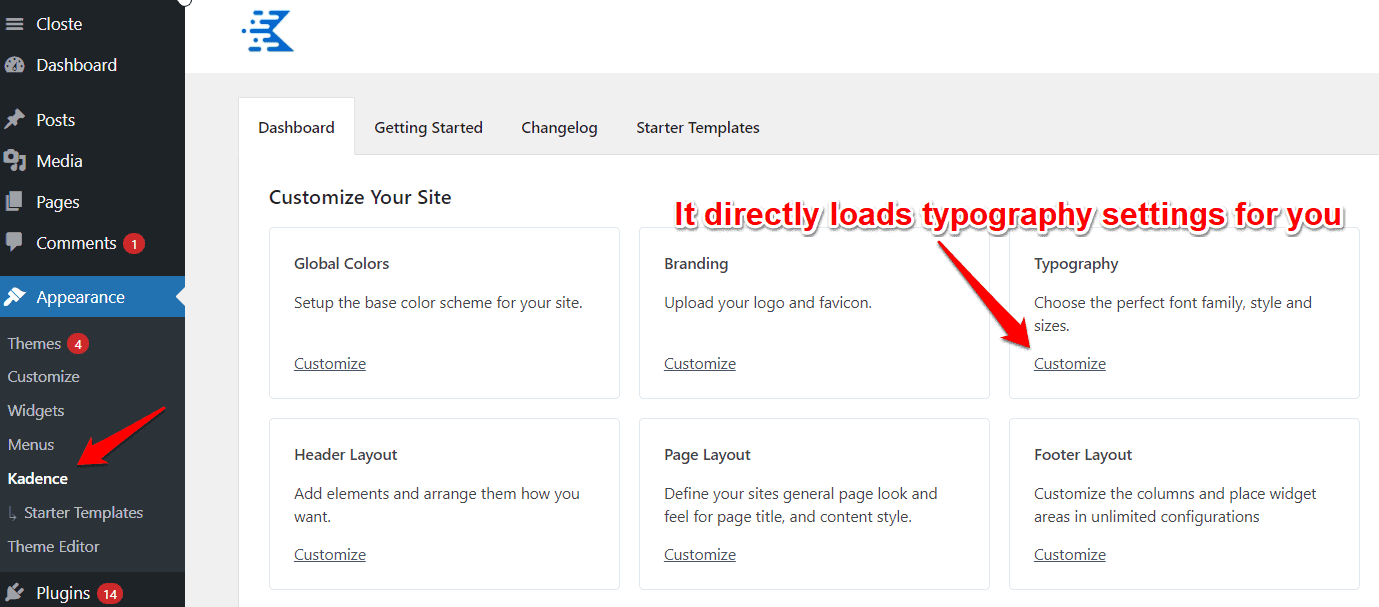This screenshot has width=1379, height=607.
Task: Click the Dashboard gauge icon in sidebar
Action: pyautogui.click(x=14, y=65)
